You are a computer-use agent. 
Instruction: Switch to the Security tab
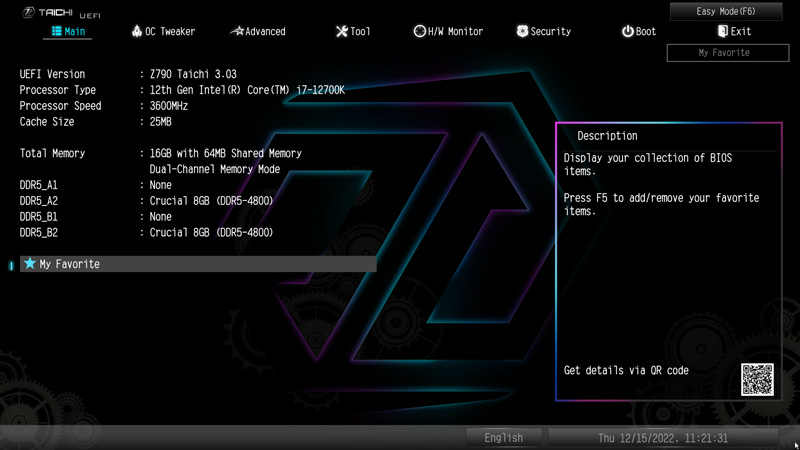543,31
